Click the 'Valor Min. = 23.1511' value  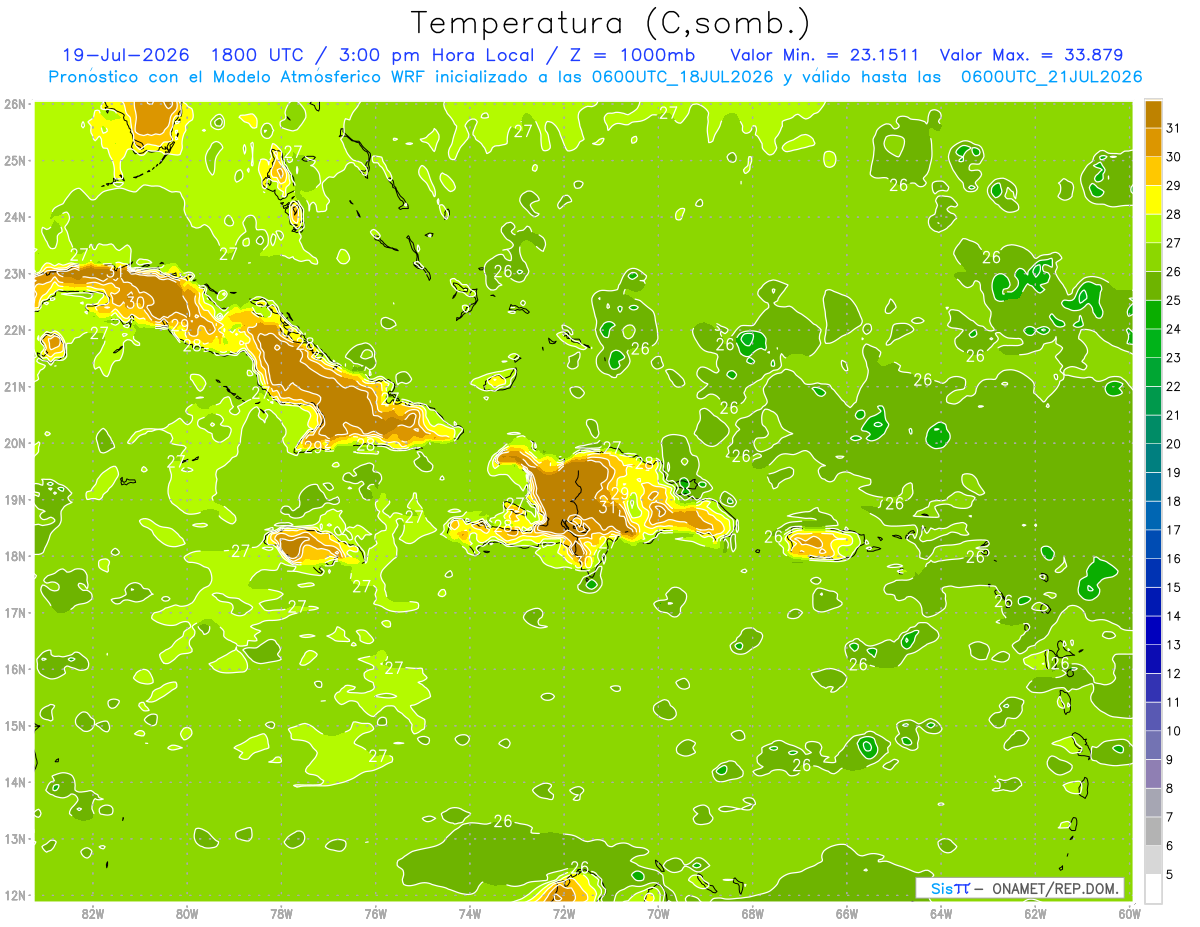(825, 55)
